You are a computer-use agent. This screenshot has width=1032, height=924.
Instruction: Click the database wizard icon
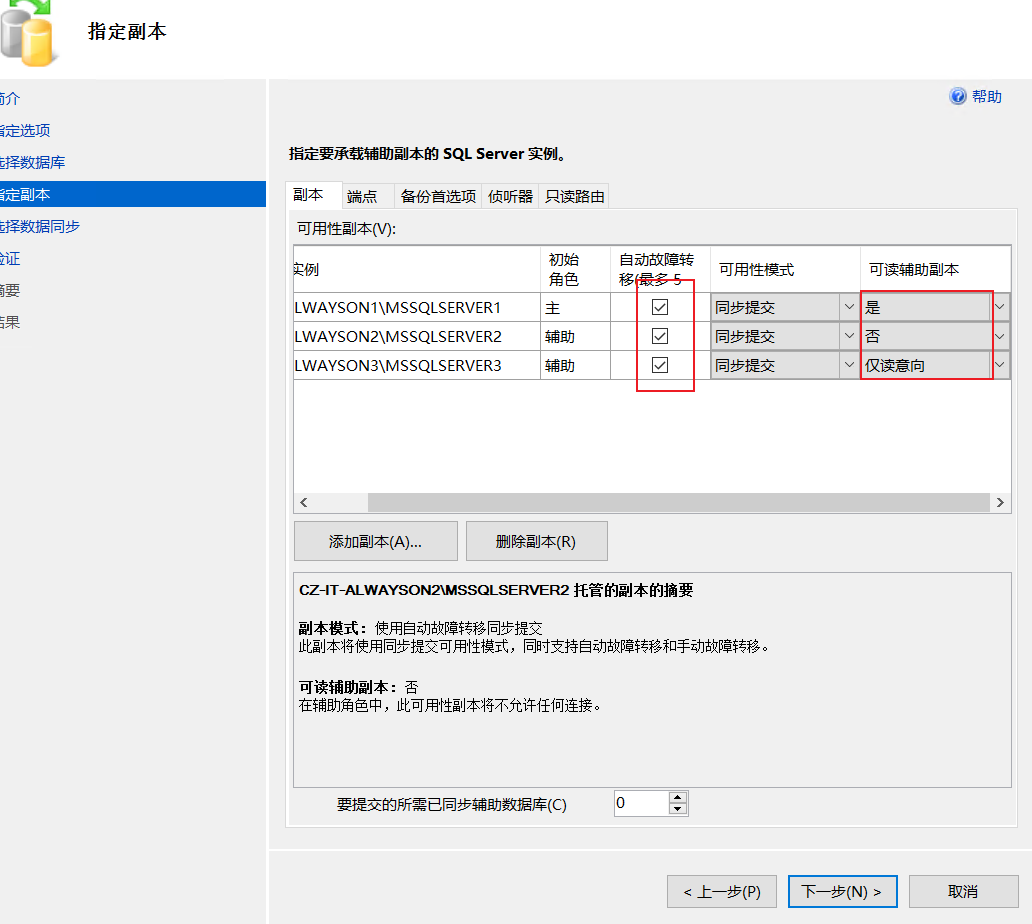[27, 34]
